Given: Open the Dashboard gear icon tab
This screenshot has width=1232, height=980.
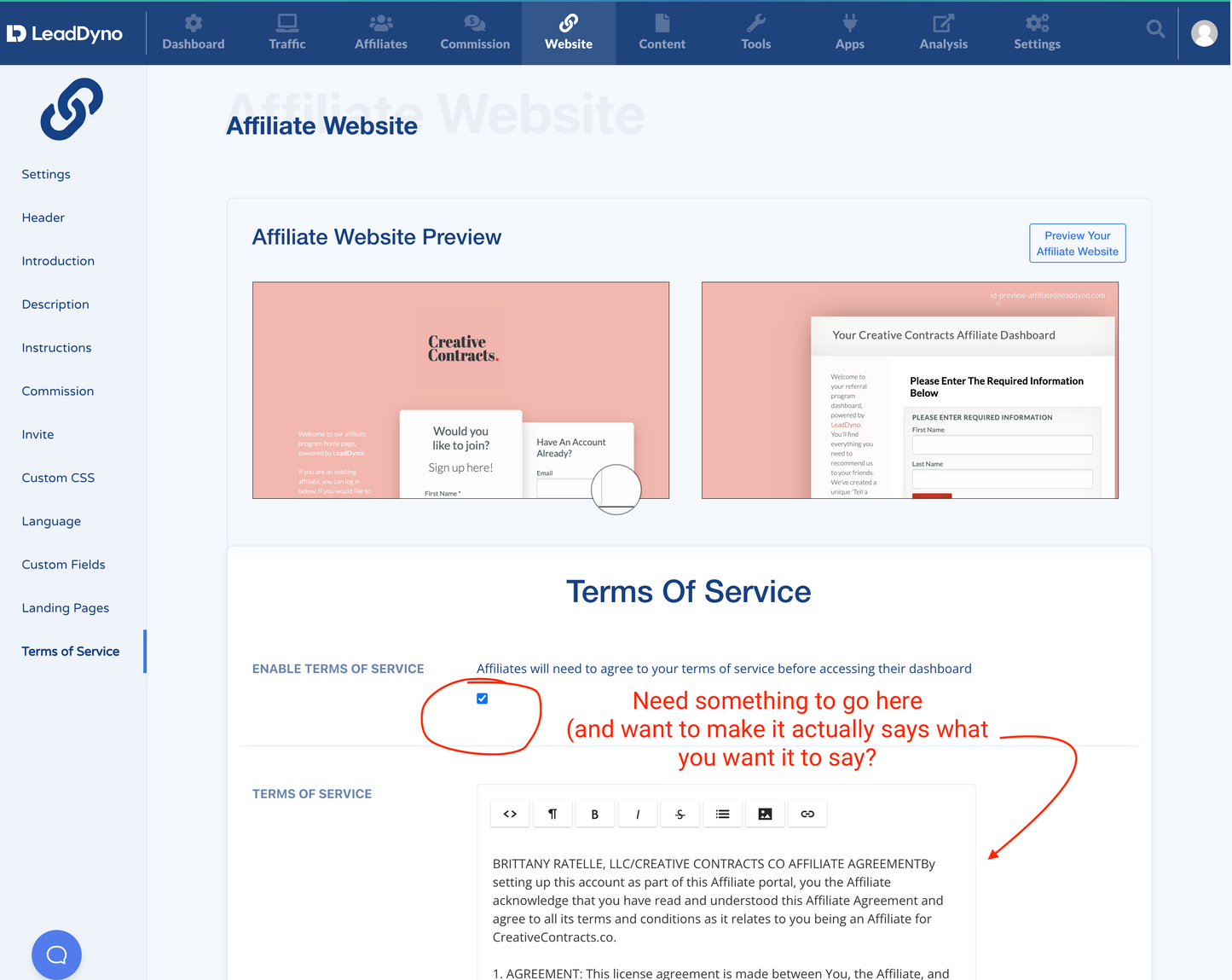Looking at the screenshot, I should pos(194,32).
